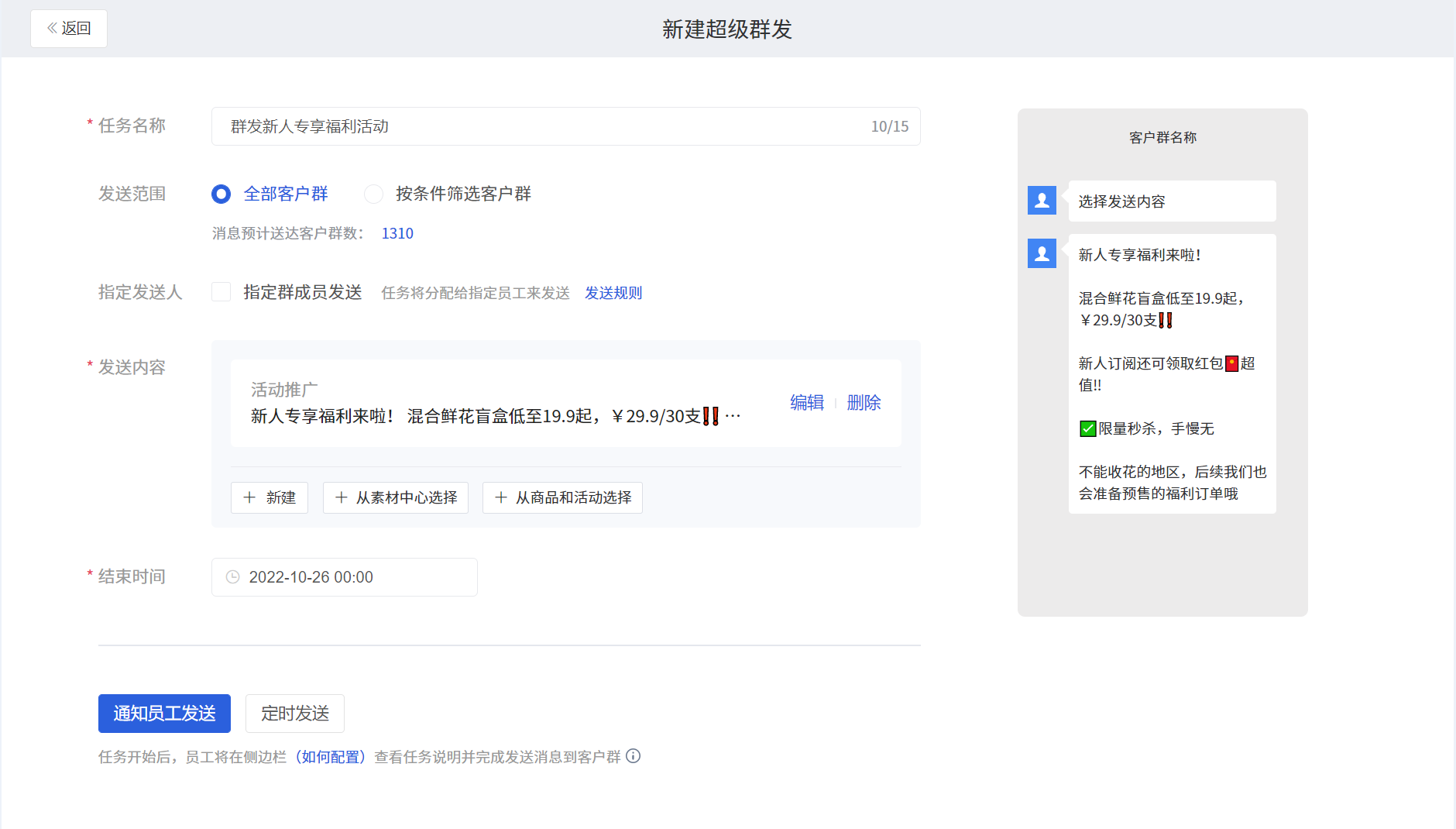This screenshot has height=829, width=1456.
Task: Tick the 指定群成员发送 checkbox
Action: click(x=221, y=292)
